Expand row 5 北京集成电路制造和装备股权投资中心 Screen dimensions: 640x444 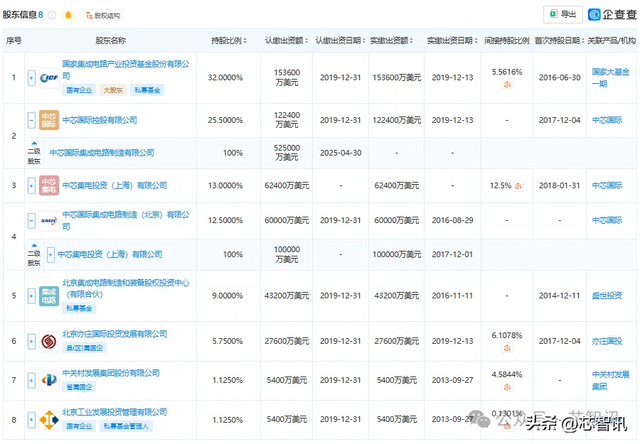[31, 296]
